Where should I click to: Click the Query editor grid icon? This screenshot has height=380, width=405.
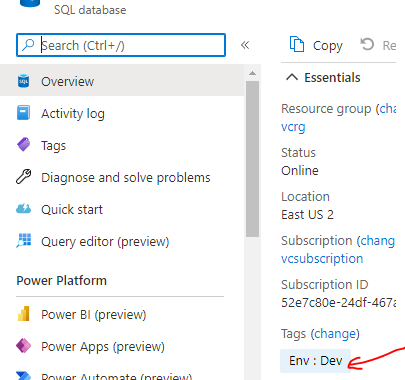[x=23, y=240]
